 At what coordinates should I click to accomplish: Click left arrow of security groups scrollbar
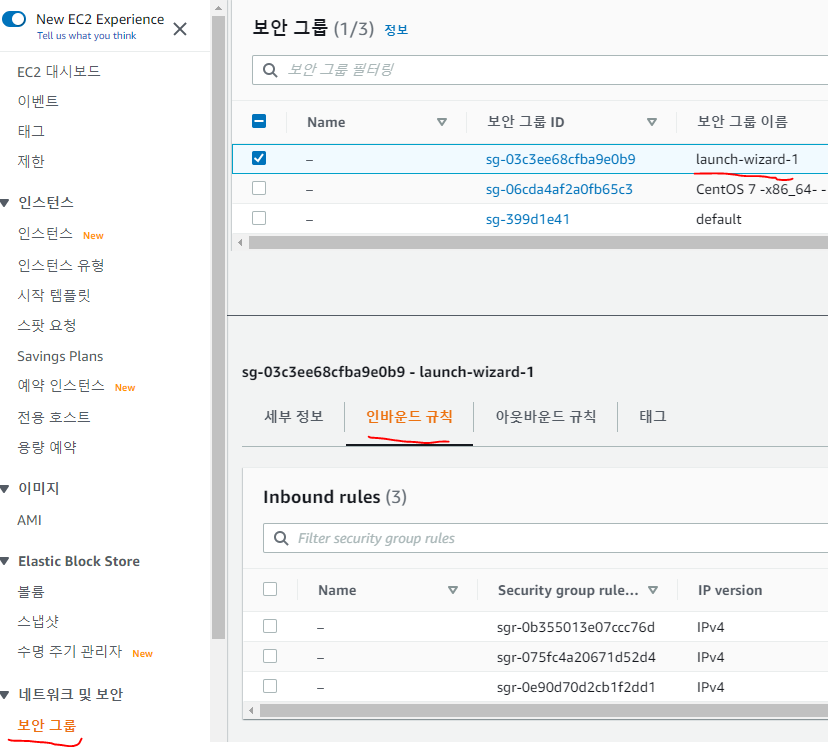click(240, 242)
